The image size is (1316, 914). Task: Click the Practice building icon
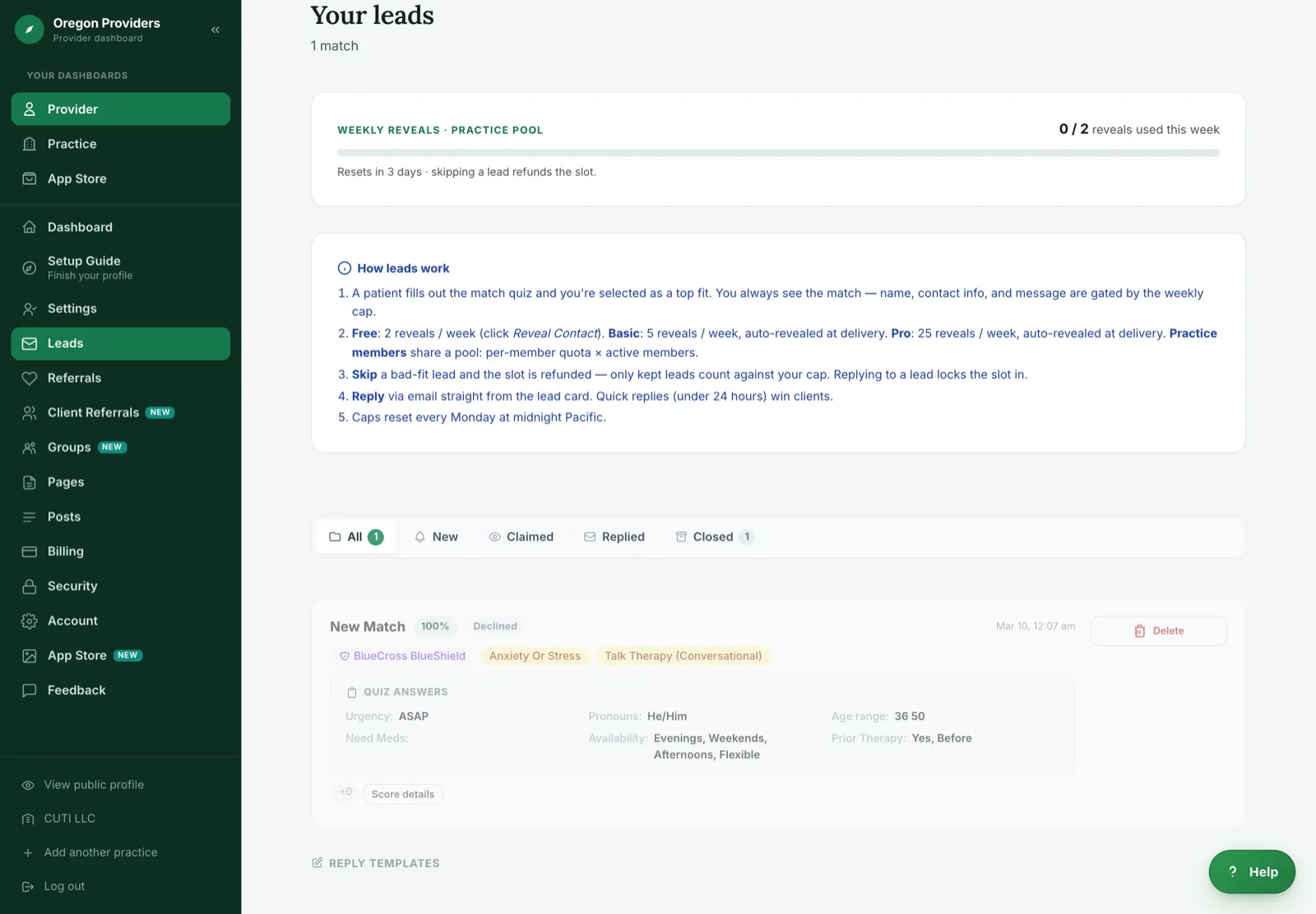[x=30, y=144]
